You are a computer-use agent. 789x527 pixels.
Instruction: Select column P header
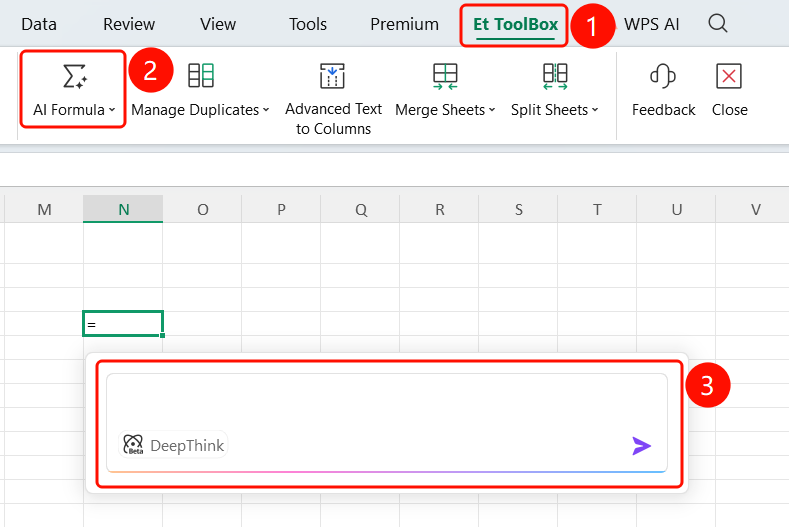tap(281, 209)
